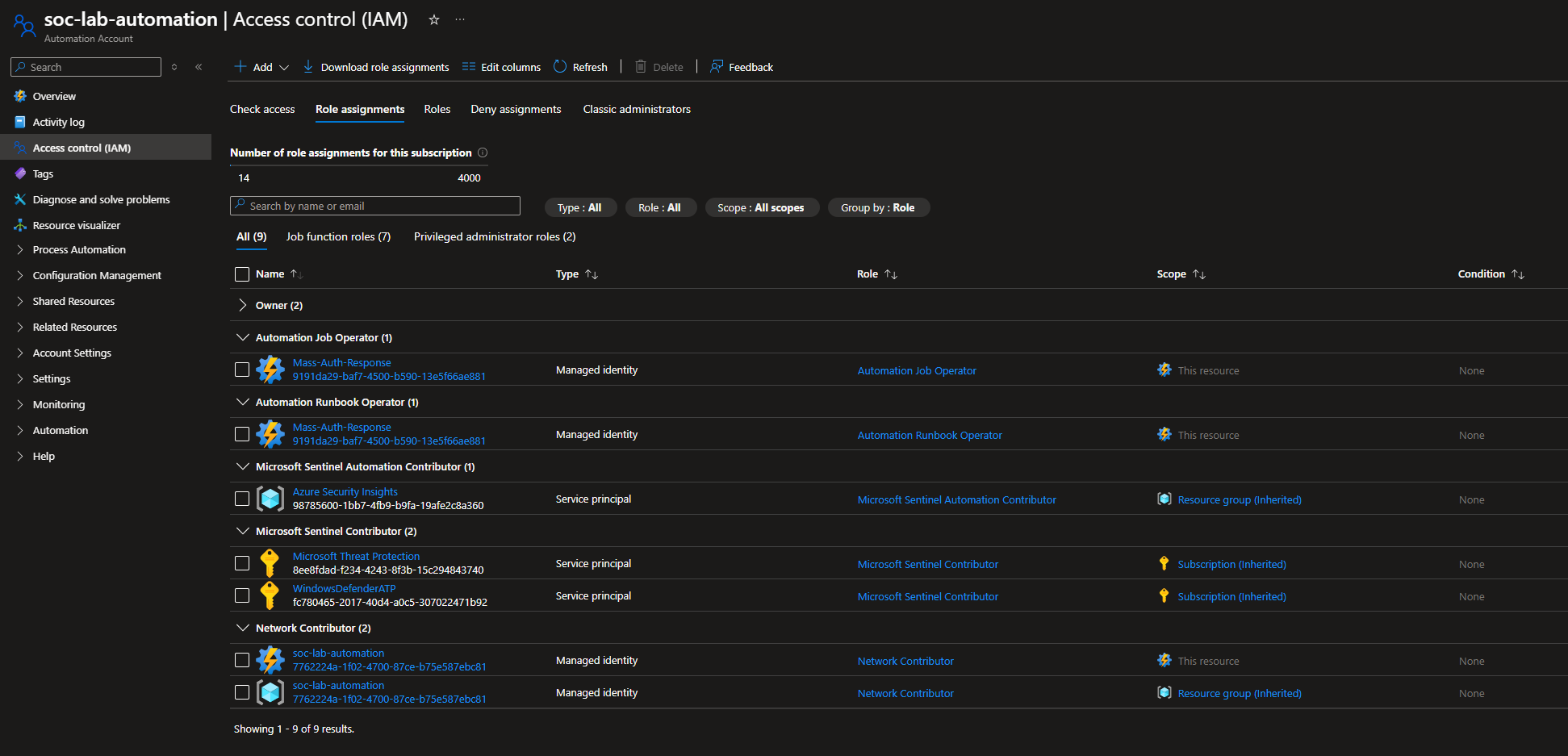This screenshot has height=756, width=1568.
Task: Open Resource visualizer in sidebar
Action: click(76, 225)
